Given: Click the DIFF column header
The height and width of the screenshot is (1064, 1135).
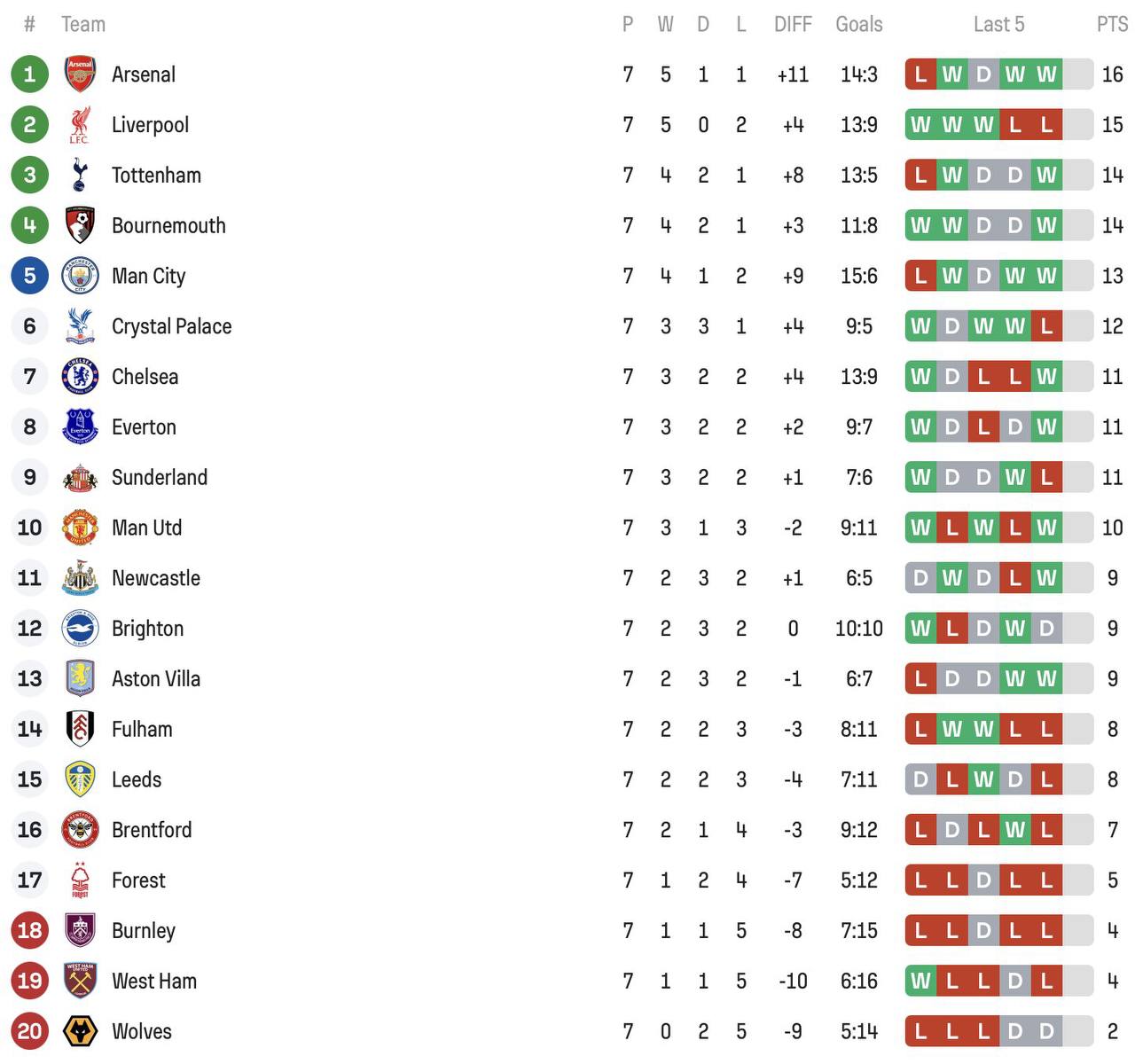Looking at the screenshot, I should 793,24.
